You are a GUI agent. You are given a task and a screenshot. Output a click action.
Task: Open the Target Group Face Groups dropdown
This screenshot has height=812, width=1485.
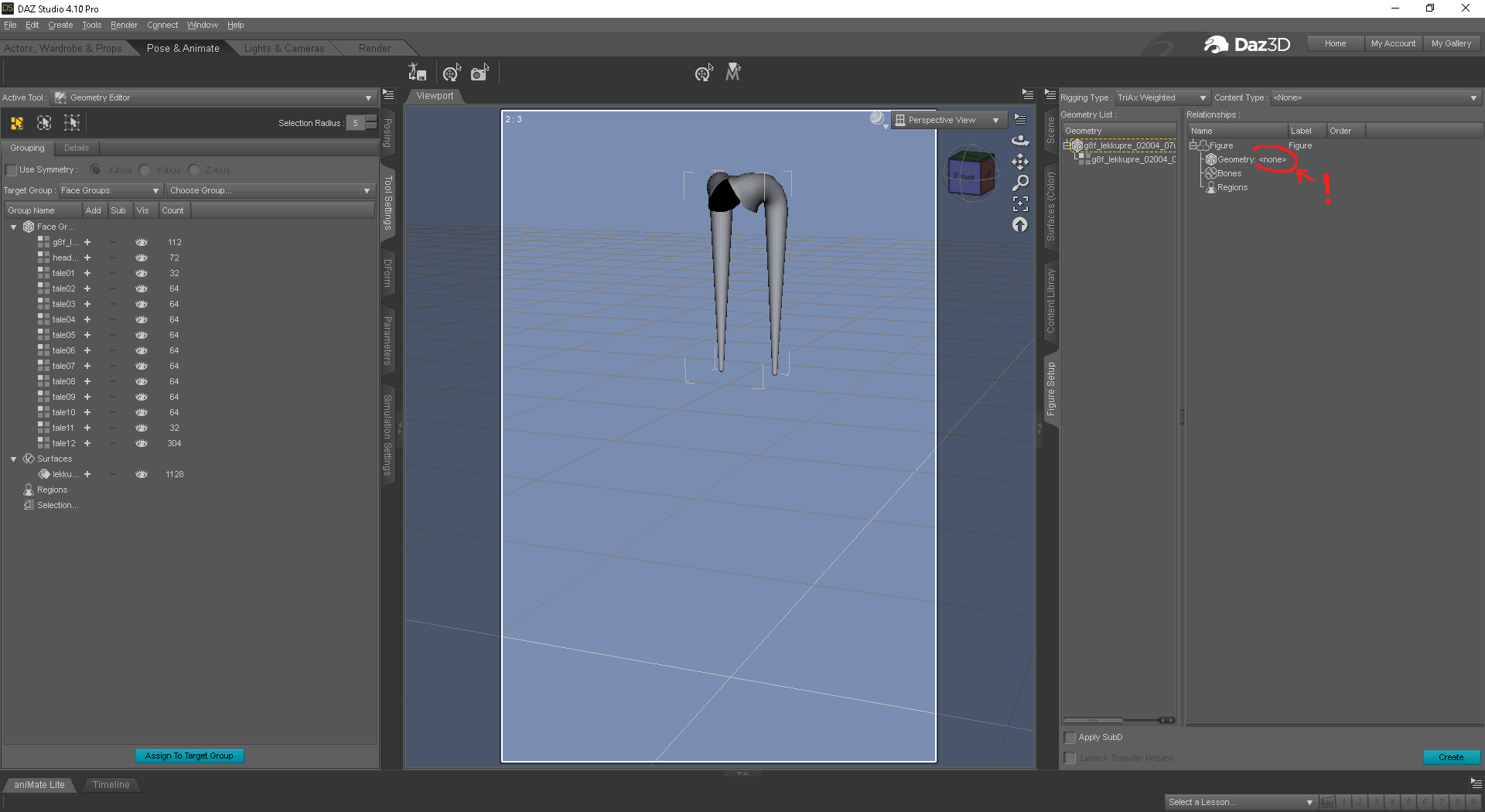[x=110, y=190]
